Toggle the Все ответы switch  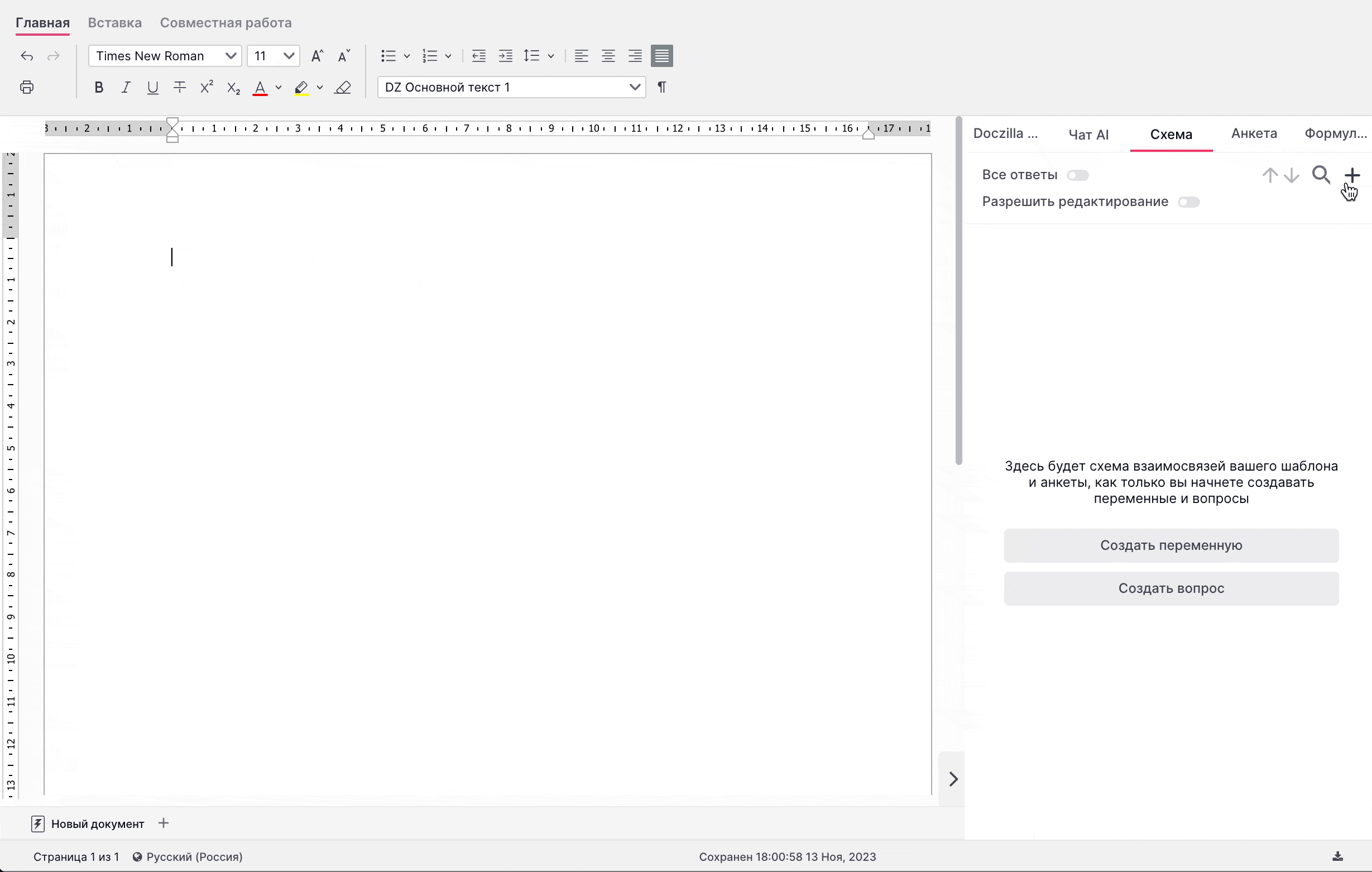tap(1077, 175)
